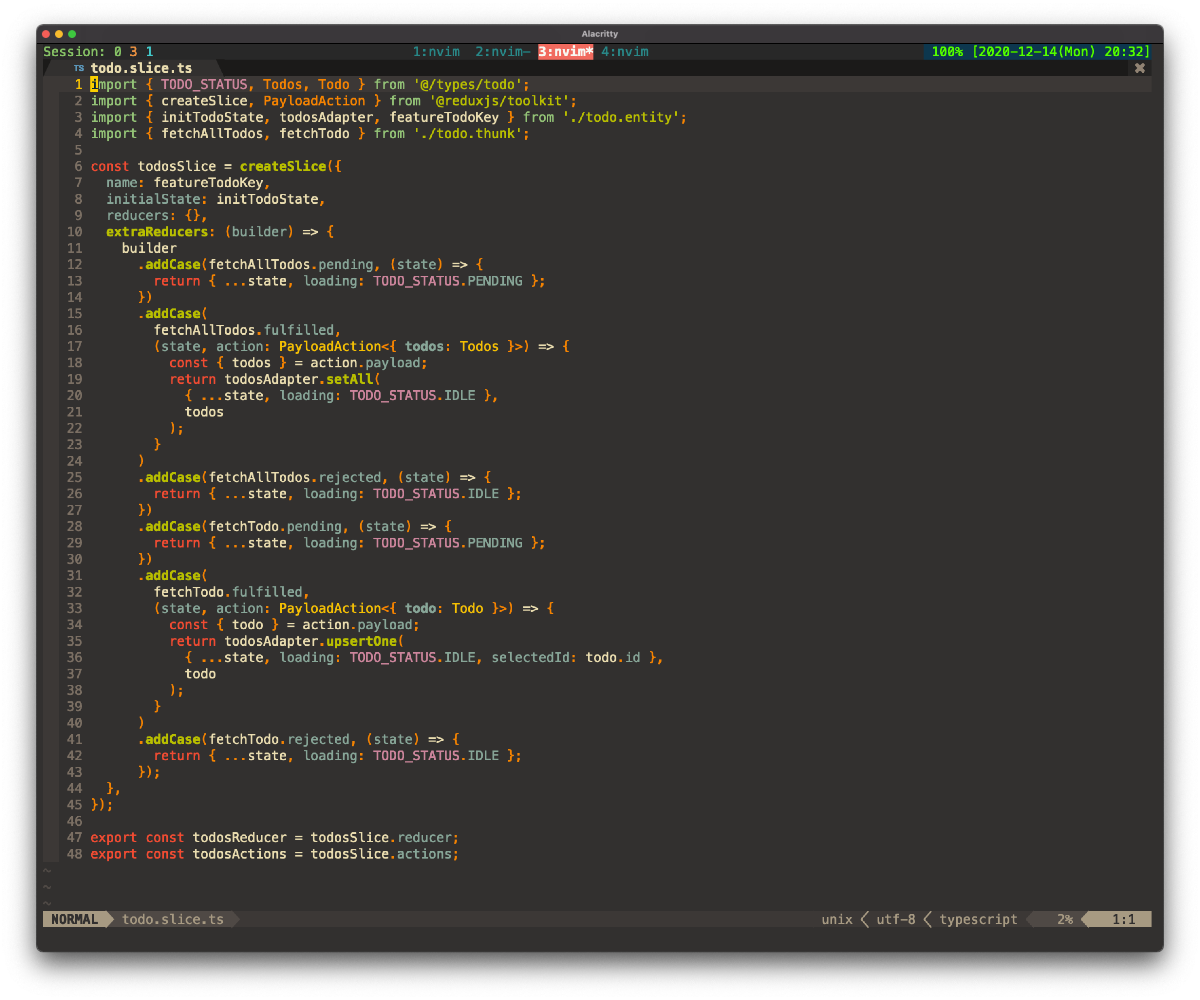The image size is (1200, 1000).
Task: Close the buffer with the X icon
Action: click(1139, 68)
